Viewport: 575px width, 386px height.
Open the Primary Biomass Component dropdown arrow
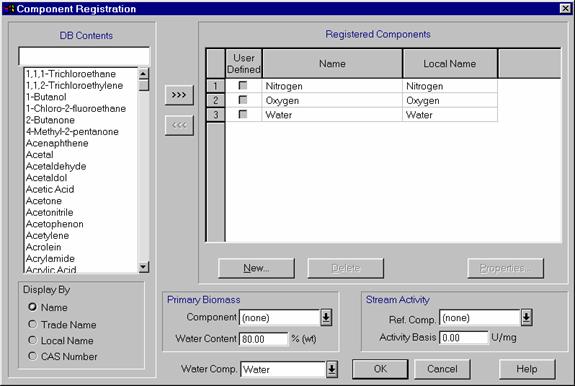326,317
